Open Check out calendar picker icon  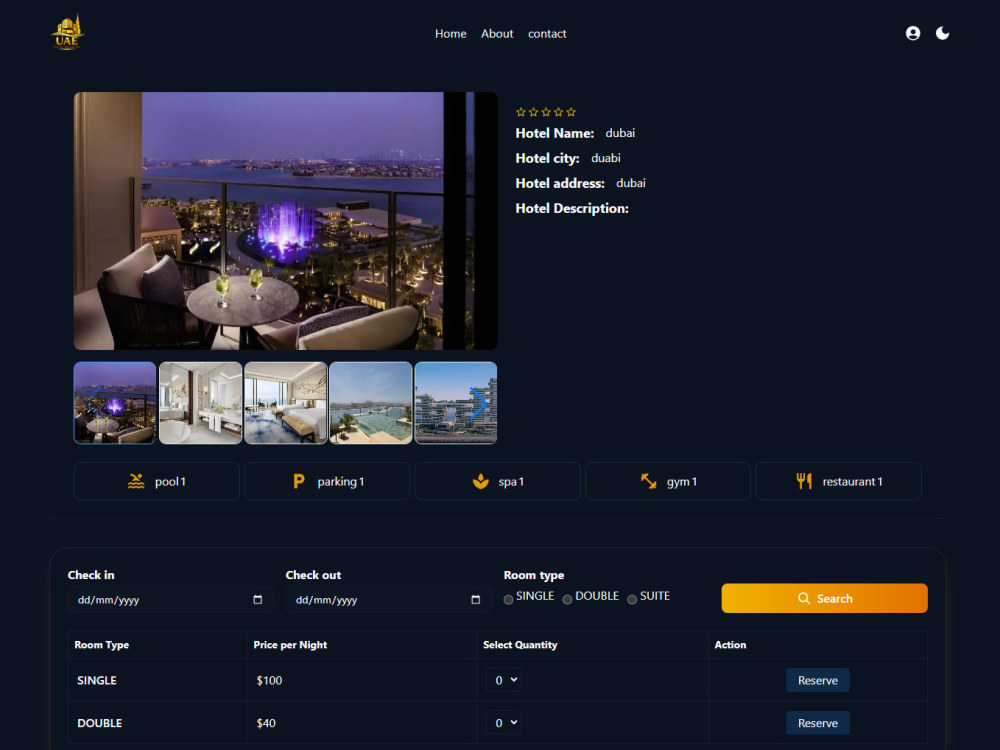[x=475, y=599]
